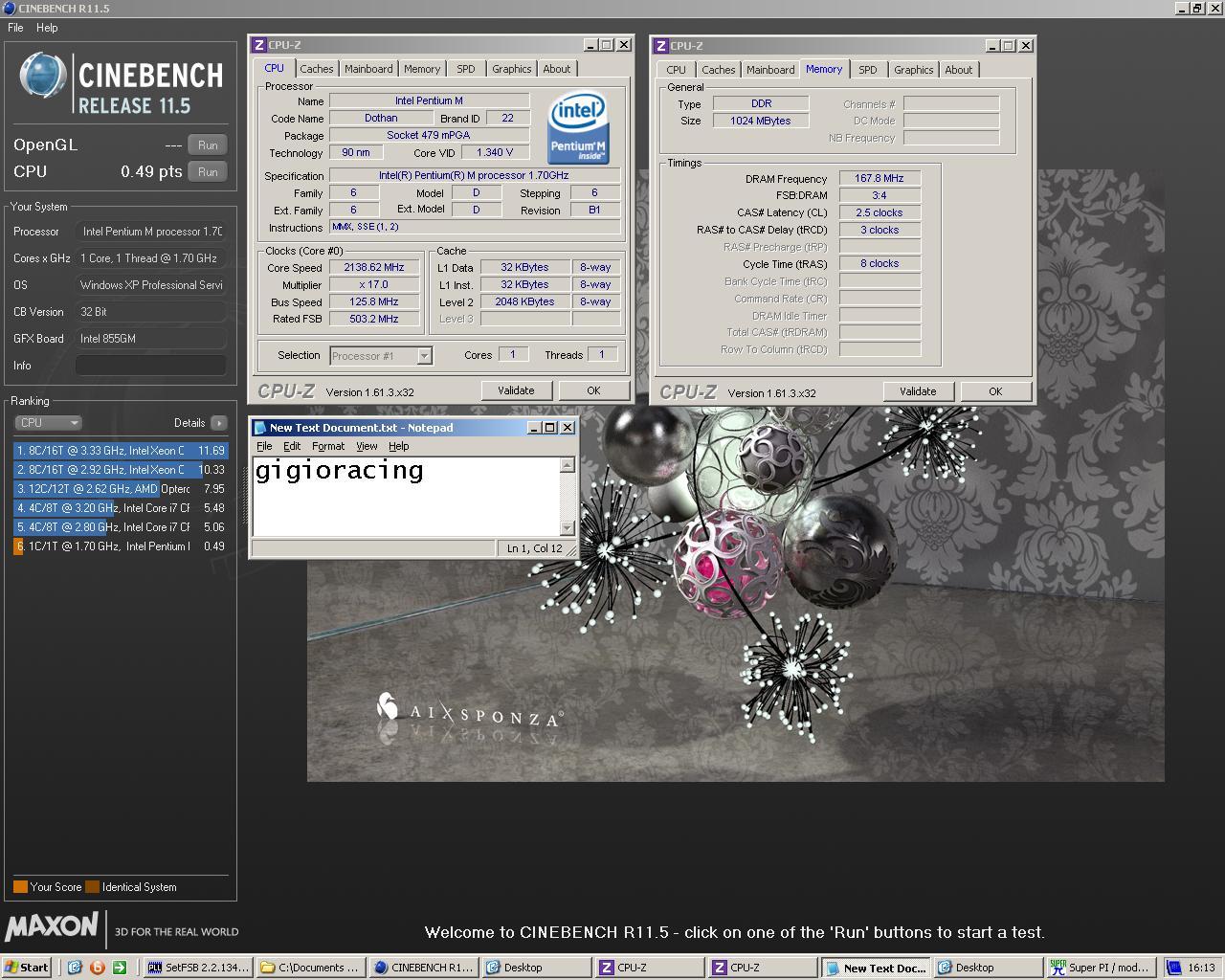Switch to SetFSB 2.2.134 taskbar item

point(198,968)
